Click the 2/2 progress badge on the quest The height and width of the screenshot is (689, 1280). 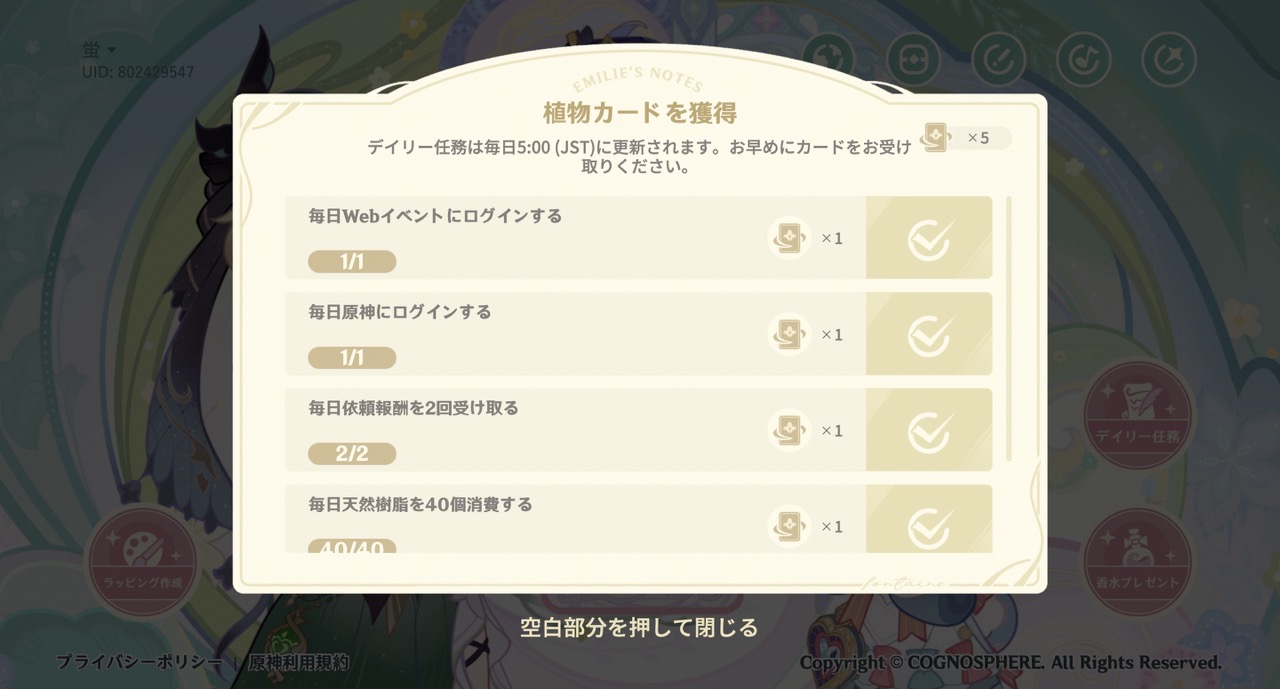coord(352,453)
